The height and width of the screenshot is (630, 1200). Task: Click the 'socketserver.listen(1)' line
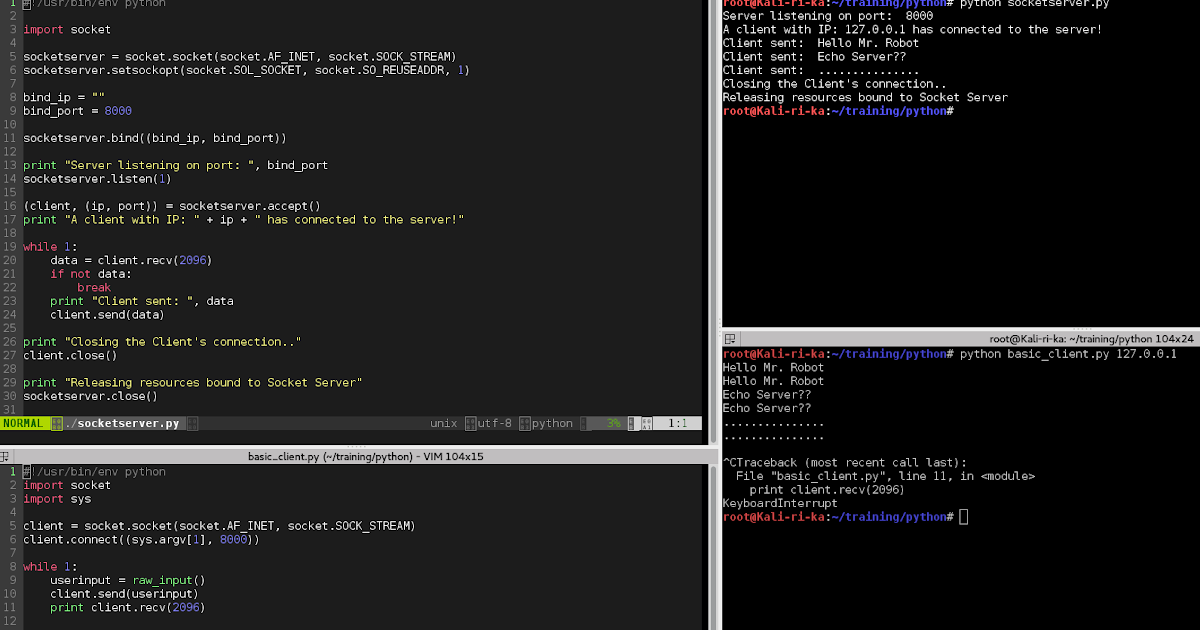click(97, 179)
